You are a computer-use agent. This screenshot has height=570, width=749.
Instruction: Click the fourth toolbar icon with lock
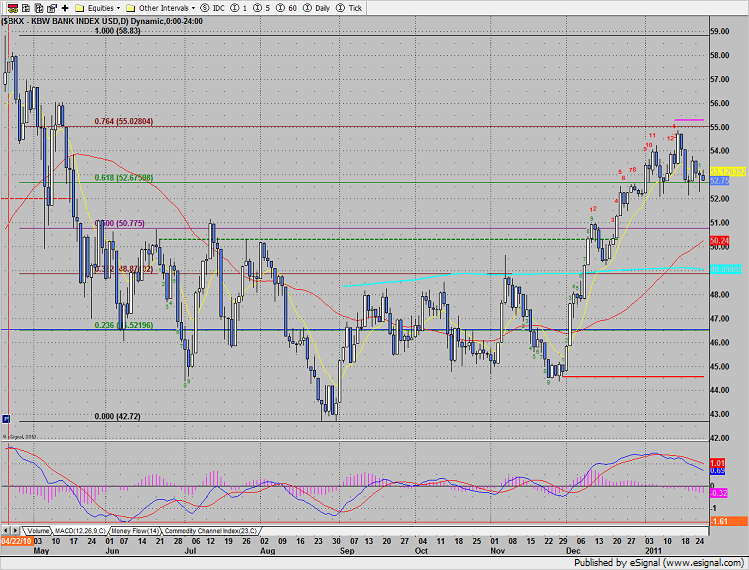[x=52, y=7]
